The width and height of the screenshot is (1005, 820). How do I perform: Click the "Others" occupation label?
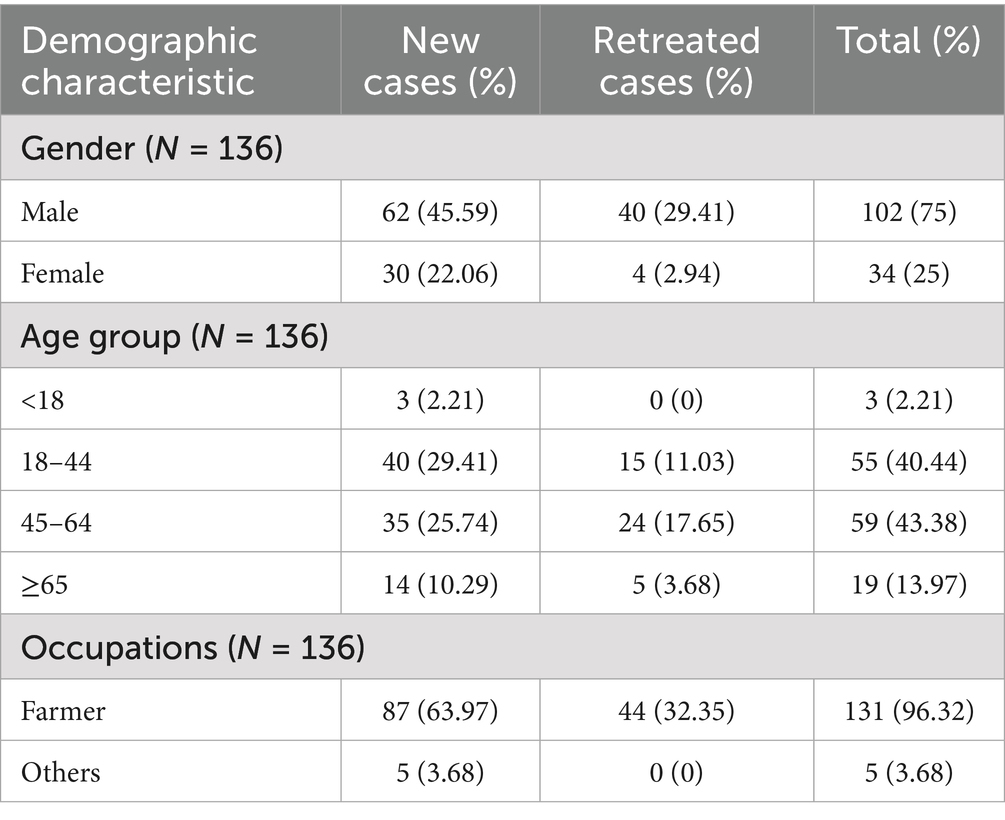61,772
